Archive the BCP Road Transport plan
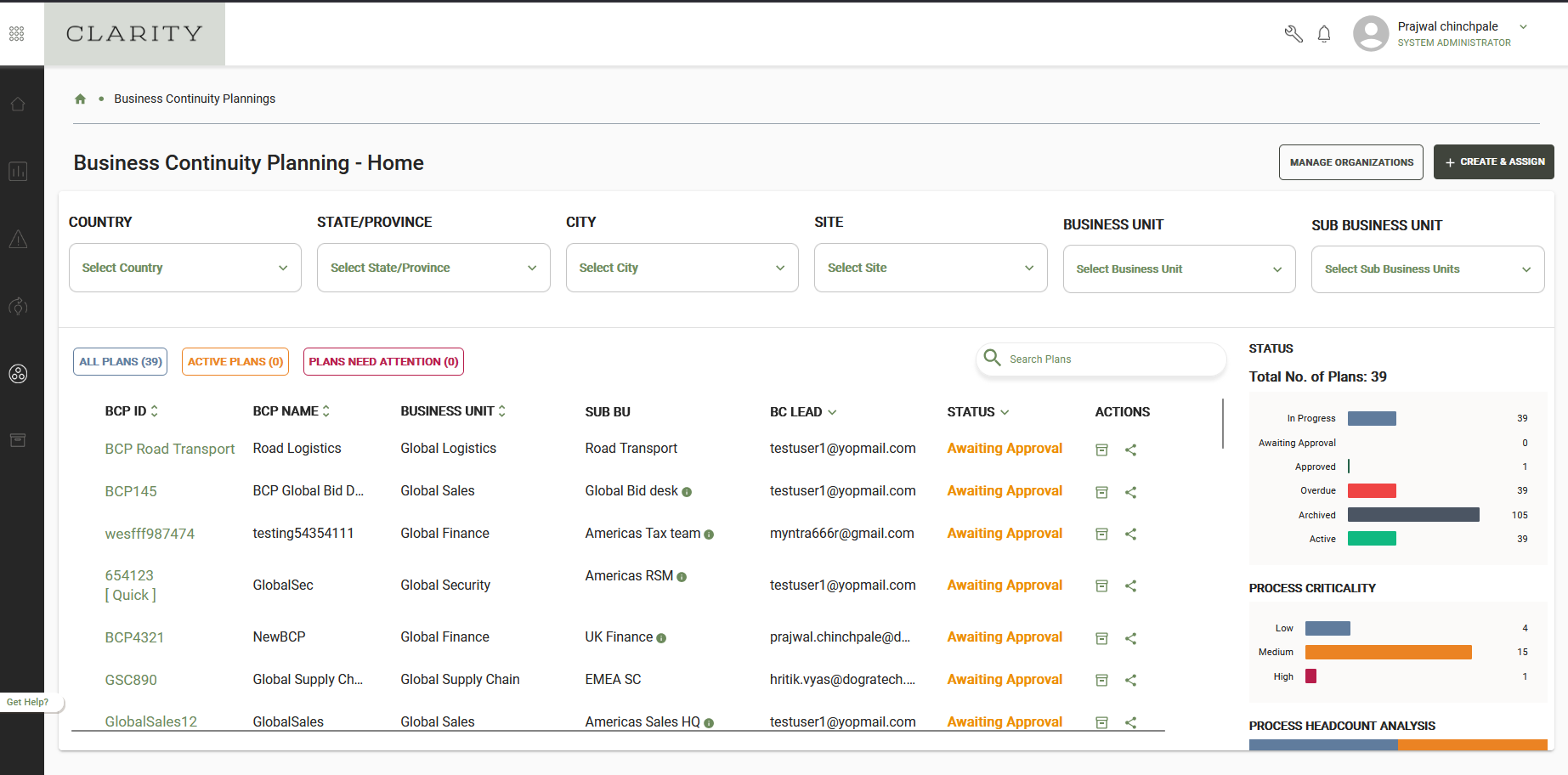 [1101, 450]
